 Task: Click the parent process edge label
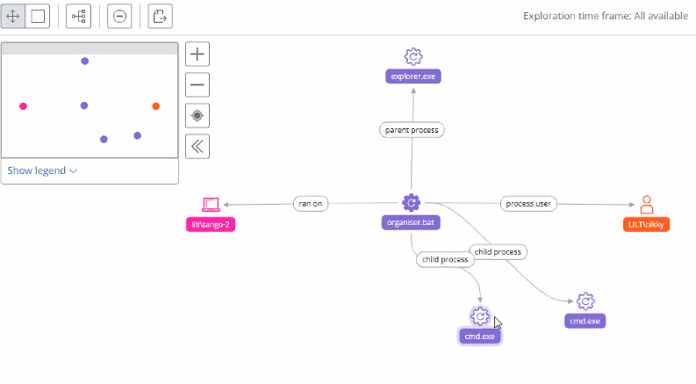tap(411, 130)
